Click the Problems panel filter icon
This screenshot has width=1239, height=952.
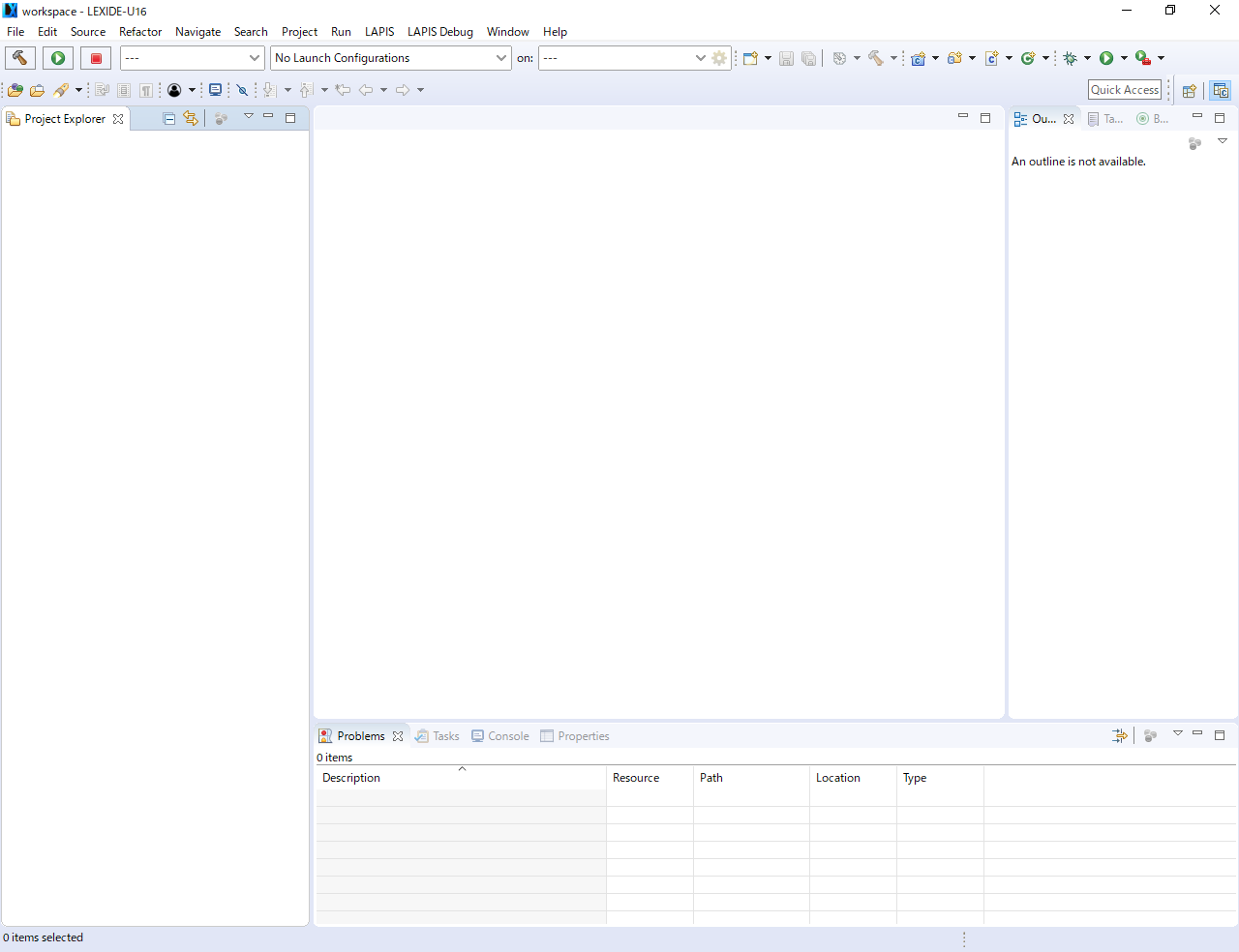pyautogui.click(x=1120, y=736)
